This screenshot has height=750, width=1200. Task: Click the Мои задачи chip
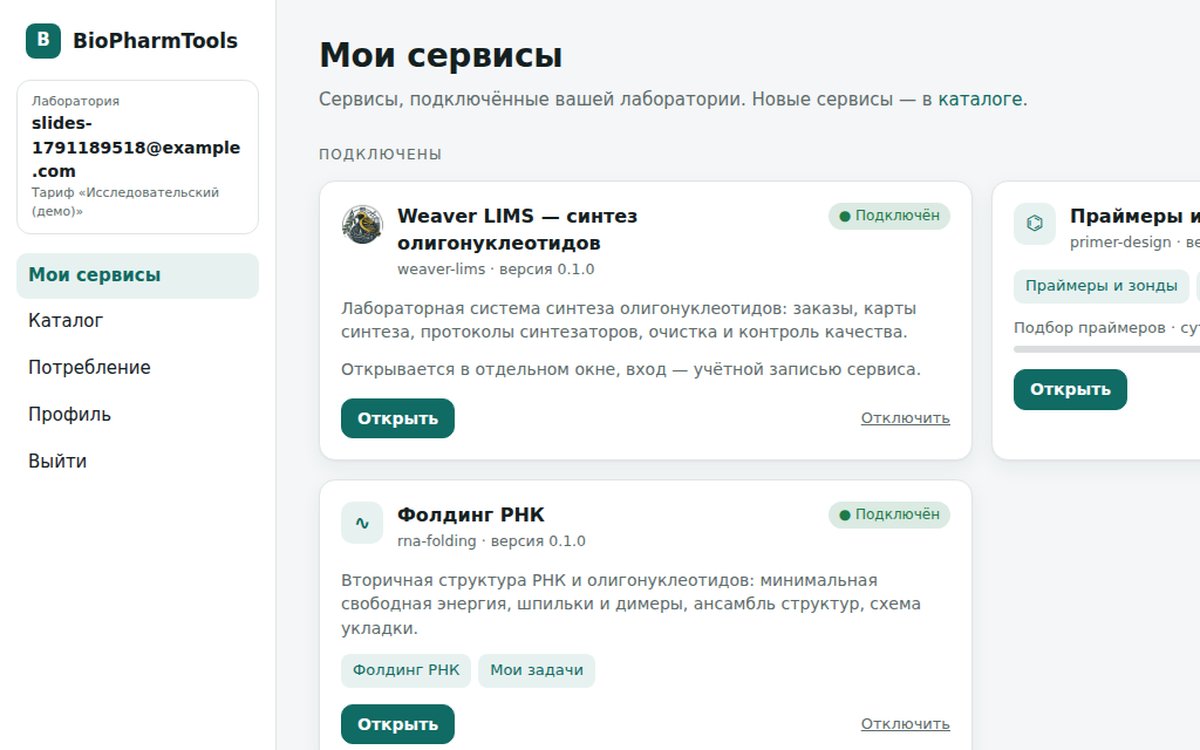(x=537, y=670)
